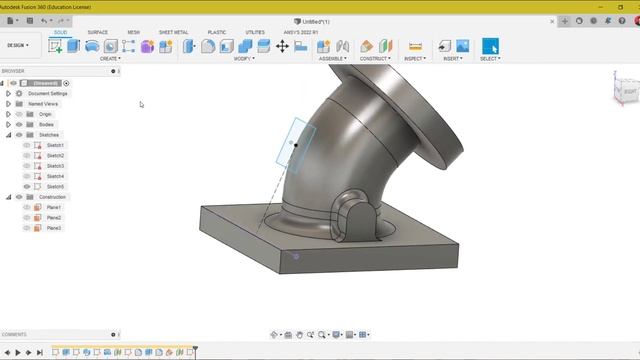Open the Construct dropdown menu

(x=375, y=59)
